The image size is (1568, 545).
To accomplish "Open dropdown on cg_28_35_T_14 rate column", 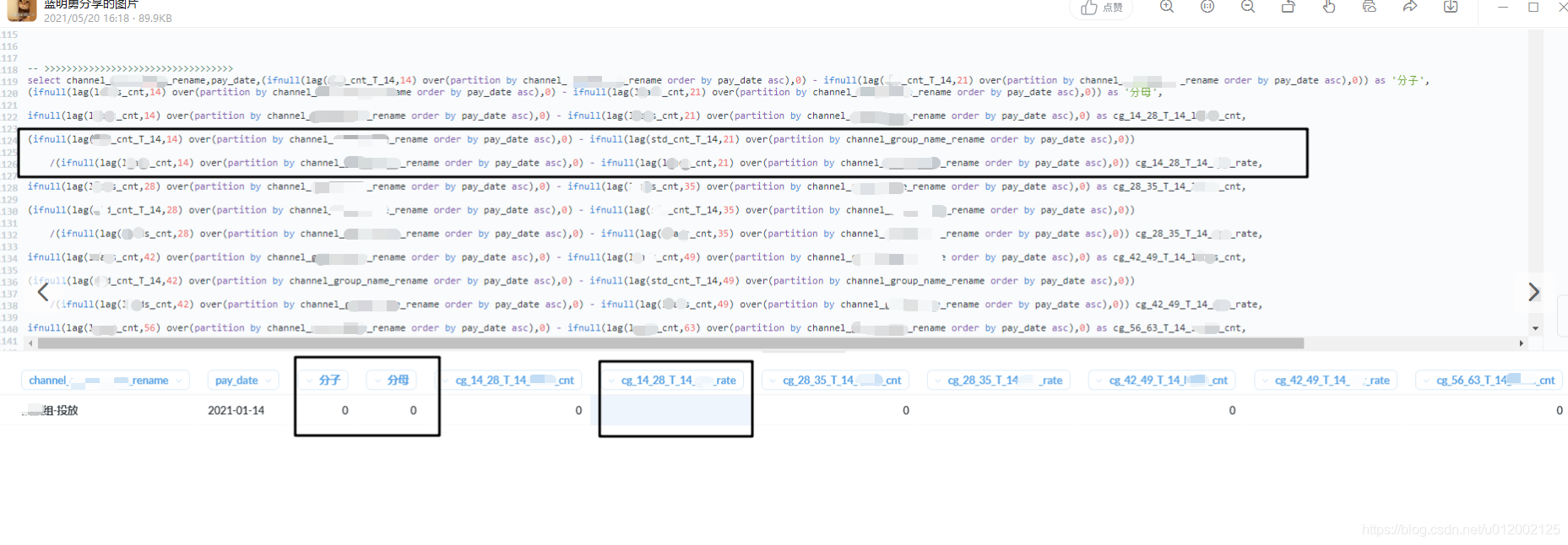I will pyautogui.click(x=937, y=380).
